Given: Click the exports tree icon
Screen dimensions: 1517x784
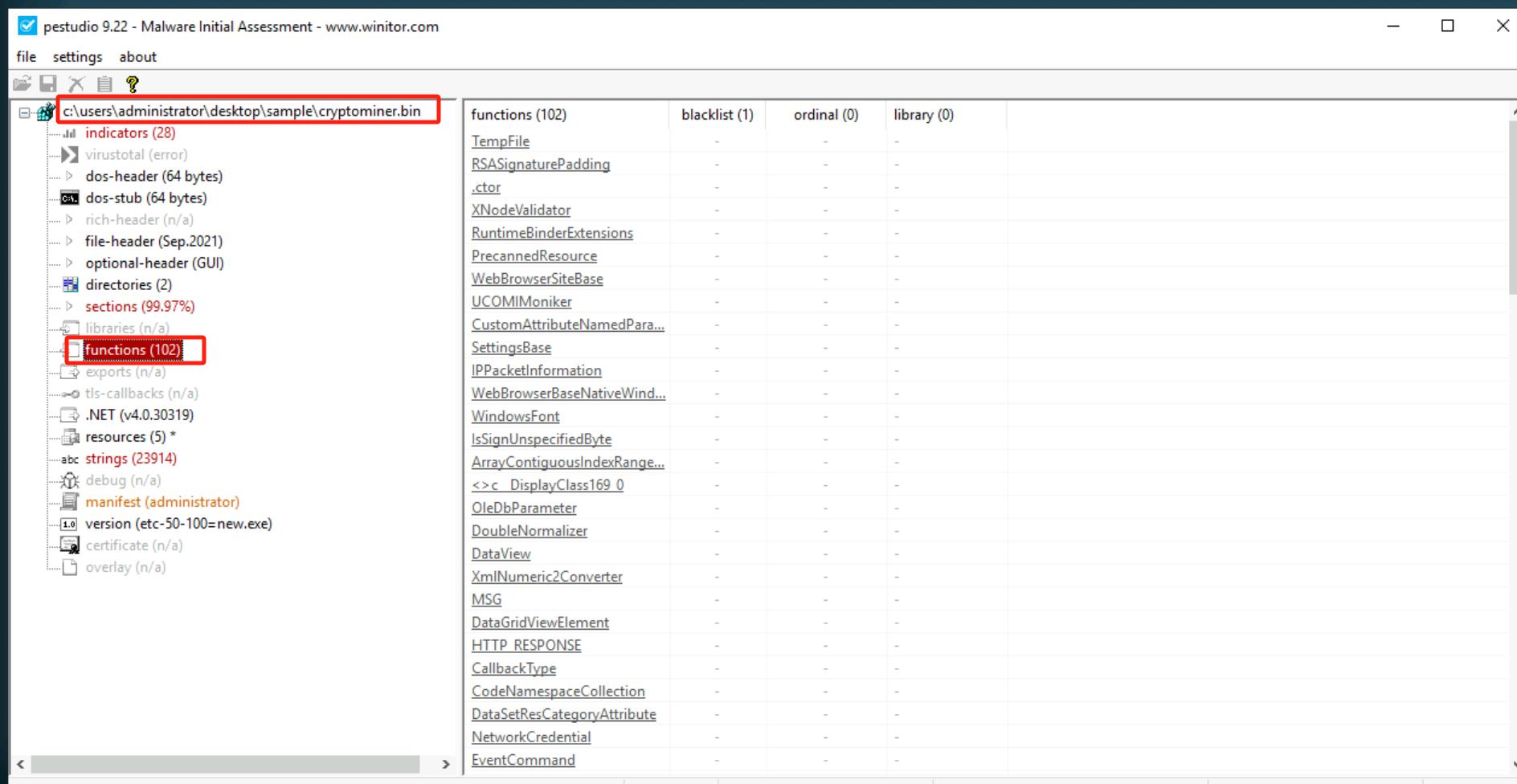Looking at the screenshot, I should (x=70, y=371).
